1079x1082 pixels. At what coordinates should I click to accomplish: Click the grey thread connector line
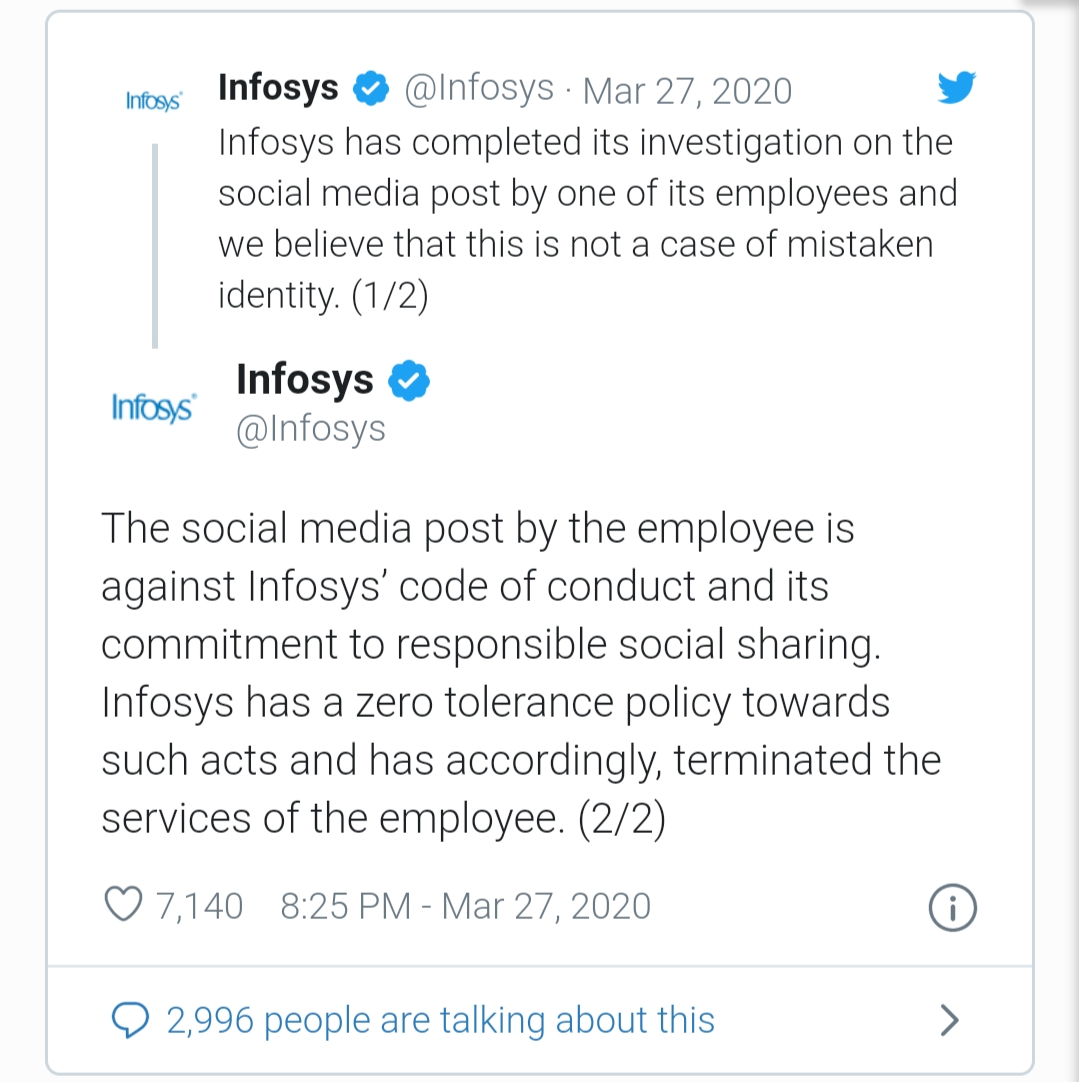click(155, 245)
